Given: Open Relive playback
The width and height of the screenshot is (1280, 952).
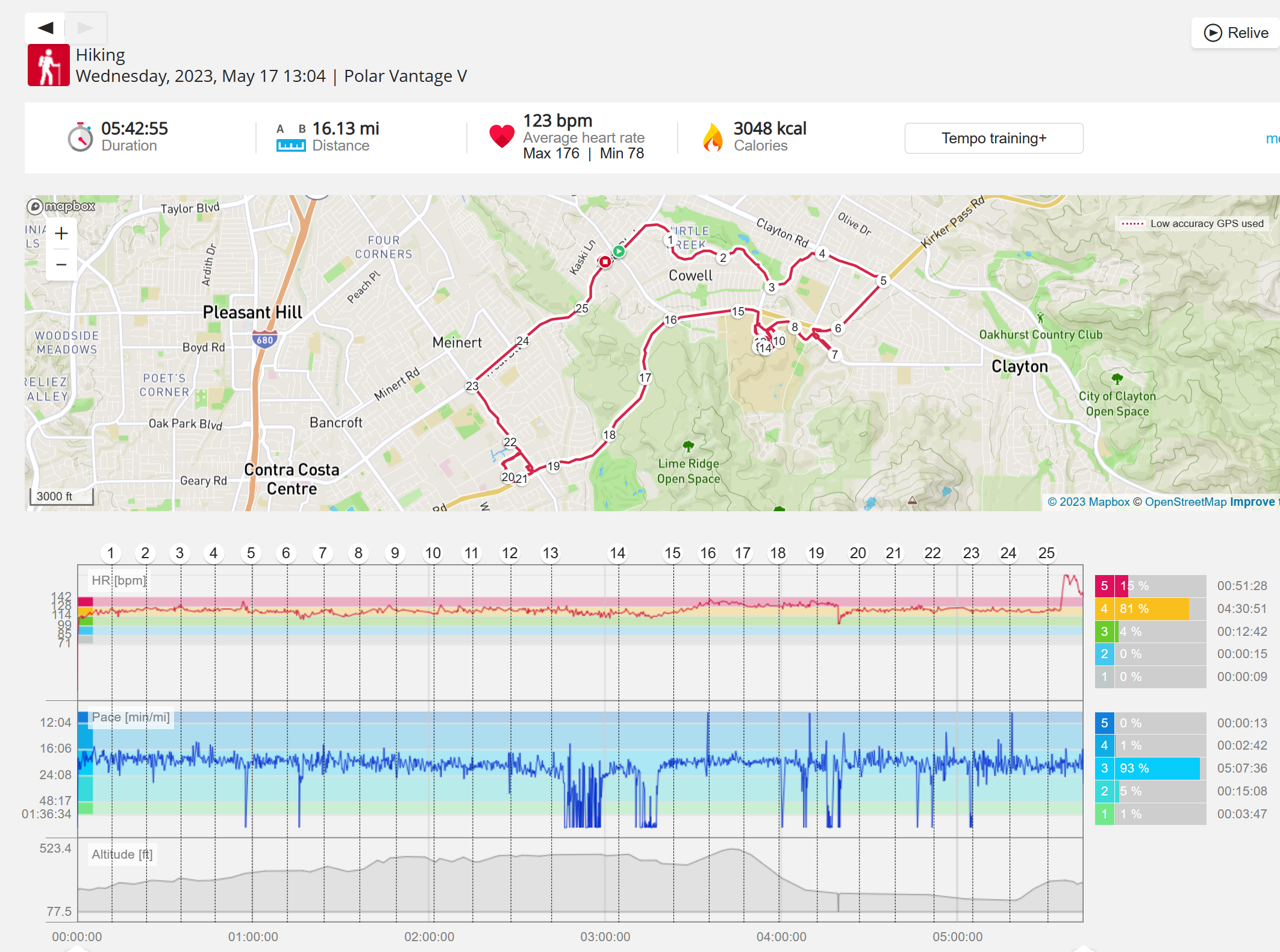Looking at the screenshot, I should tap(1236, 33).
